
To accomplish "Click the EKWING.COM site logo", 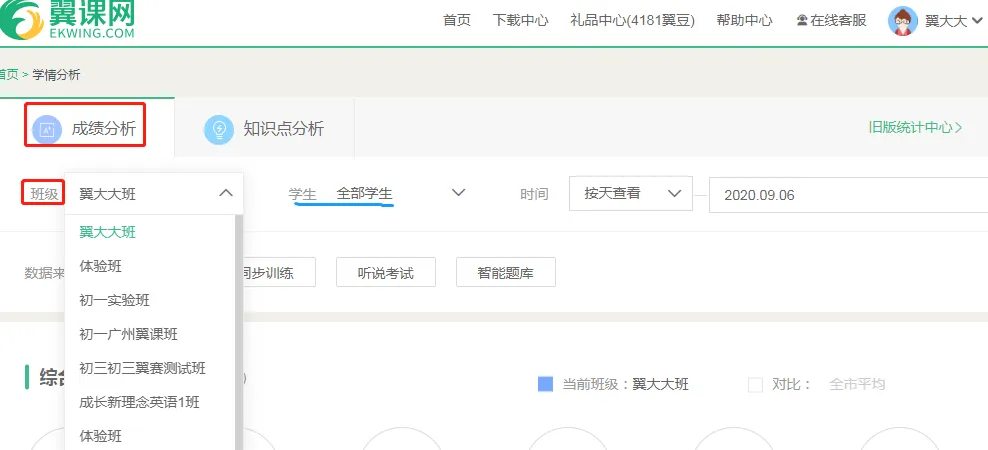I will coord(67,20).
